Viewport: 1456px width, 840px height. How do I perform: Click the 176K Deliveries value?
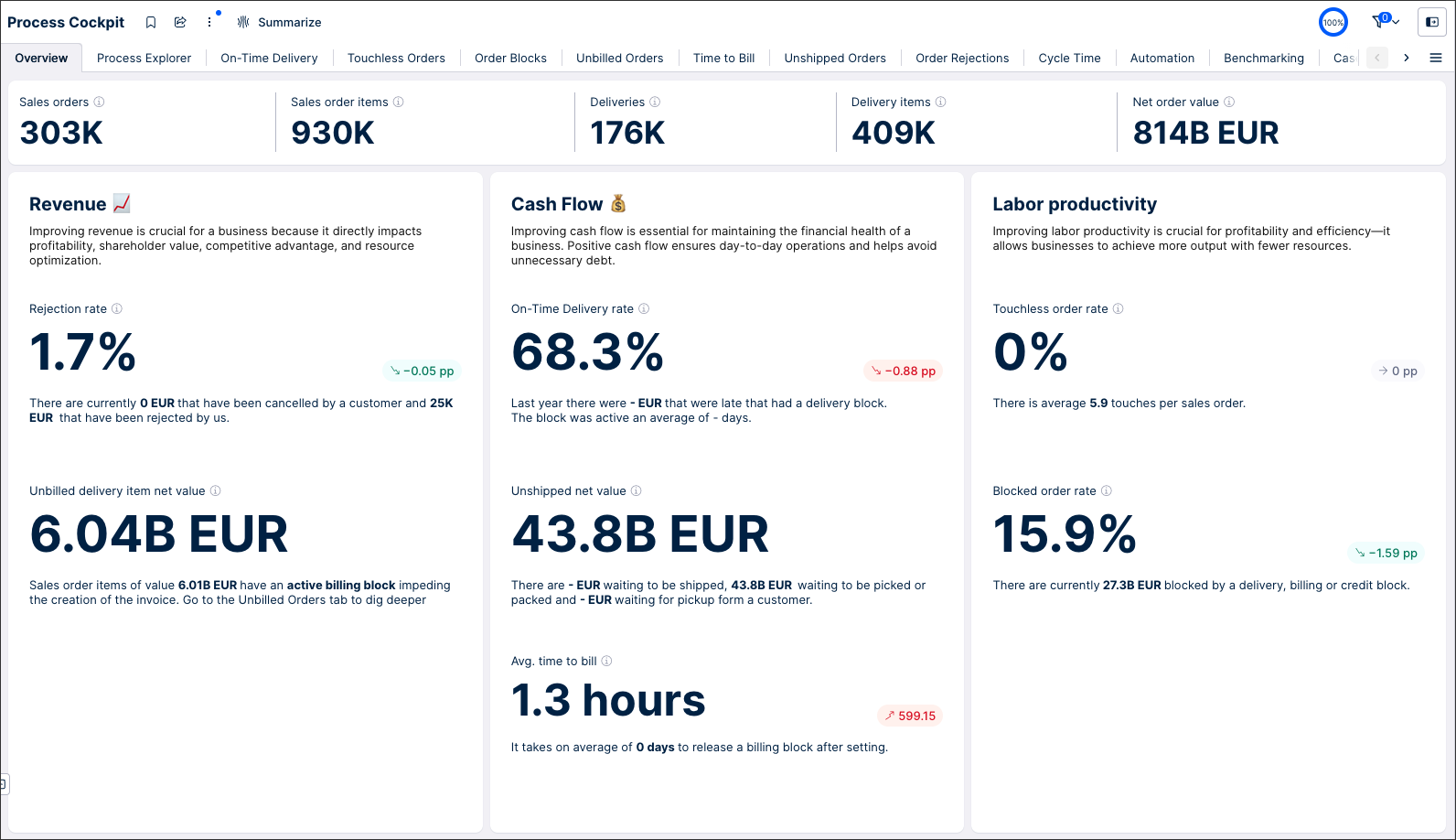(627, 133)
